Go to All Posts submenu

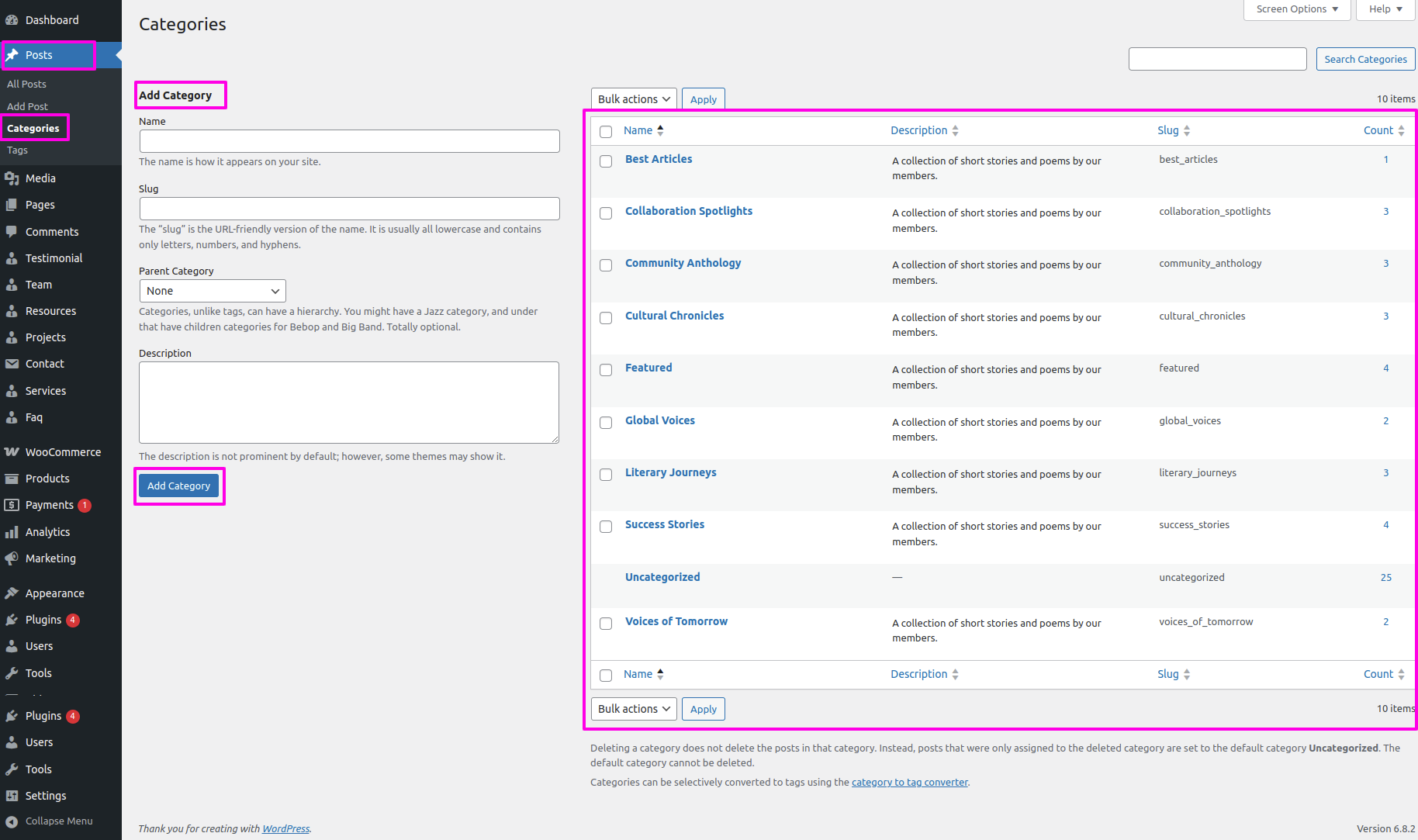[26, 84]
